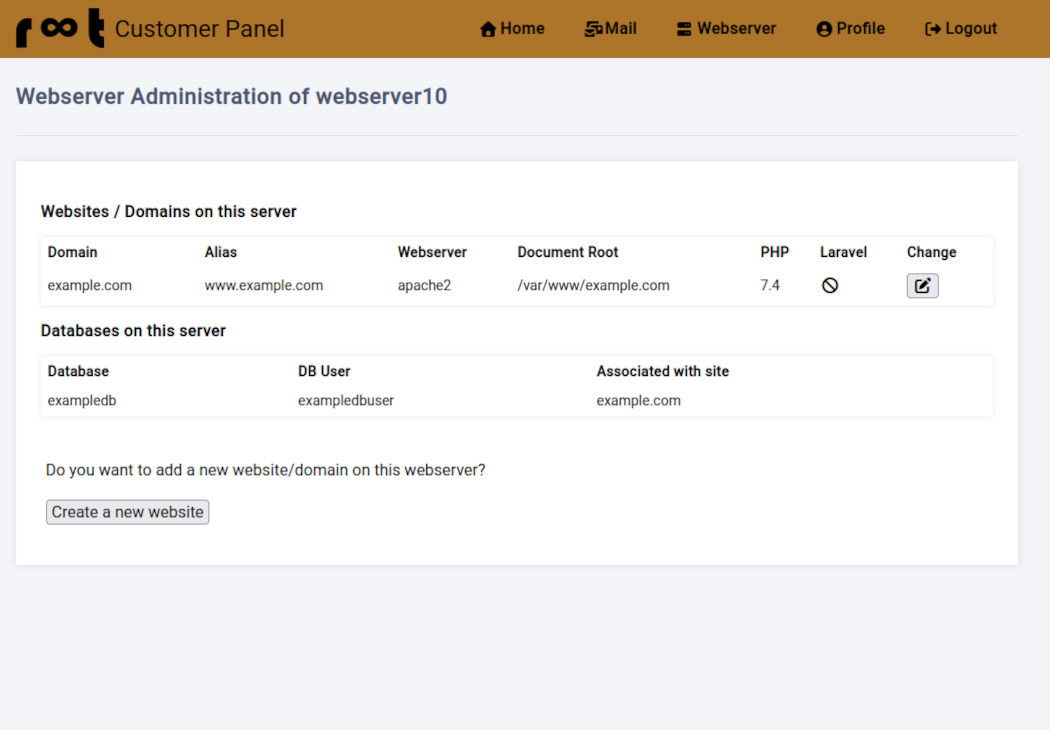Click the user circle Profile icon
This screenshot has height=730, width=1050.
point(824,29)
